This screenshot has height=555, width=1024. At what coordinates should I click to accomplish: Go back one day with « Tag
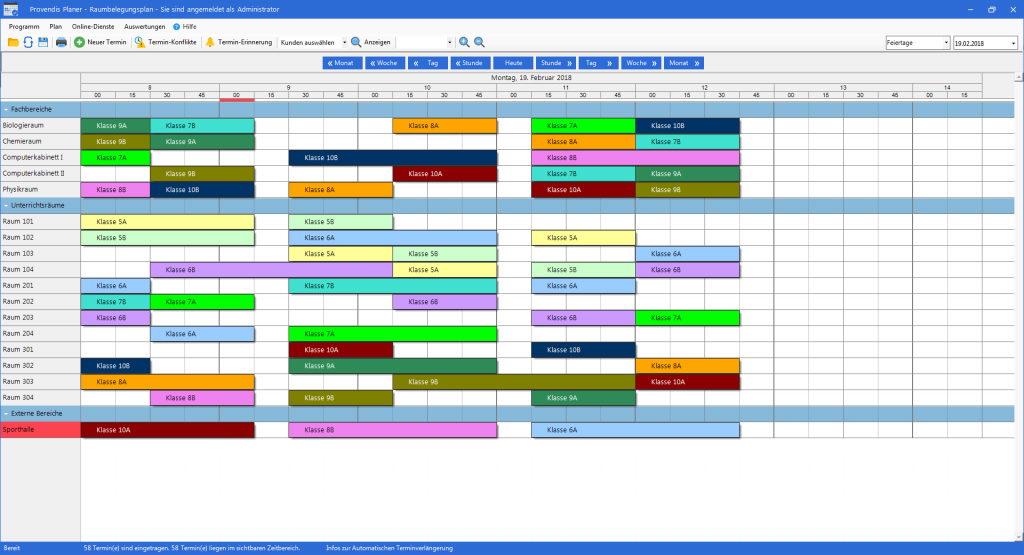coord(428,63)
